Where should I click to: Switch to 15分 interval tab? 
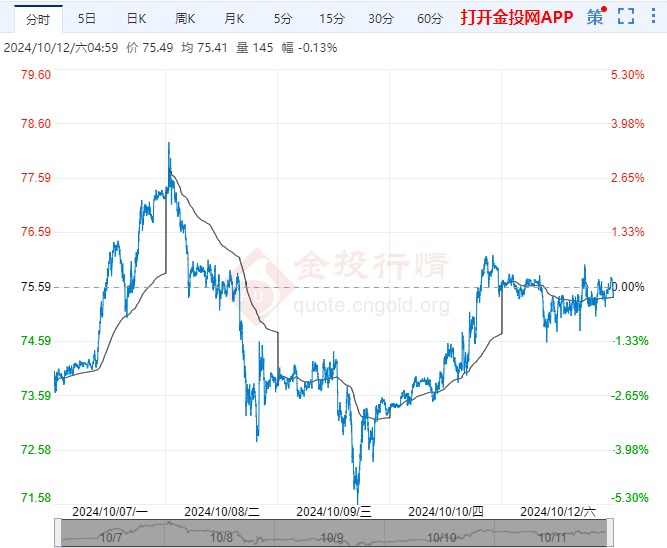click(332, 18)
